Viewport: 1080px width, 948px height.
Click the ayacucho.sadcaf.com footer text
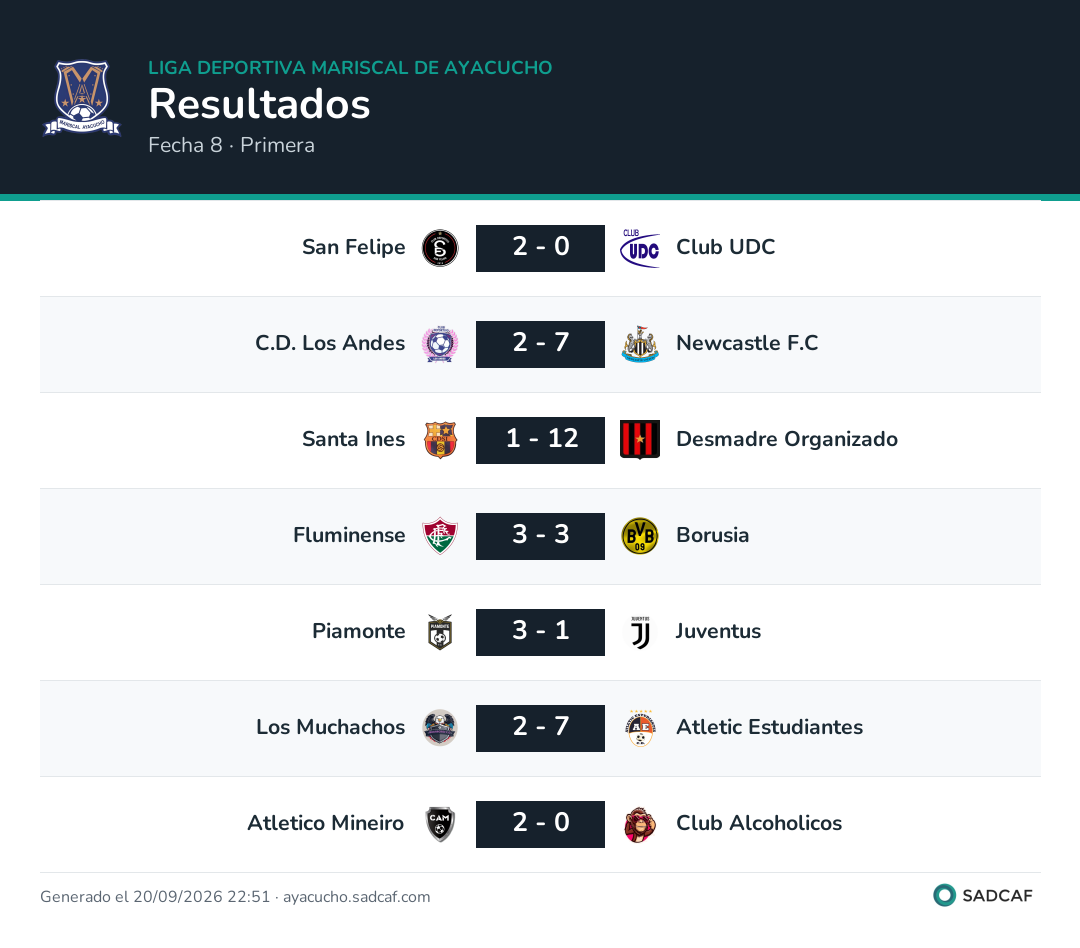point(357,897)
